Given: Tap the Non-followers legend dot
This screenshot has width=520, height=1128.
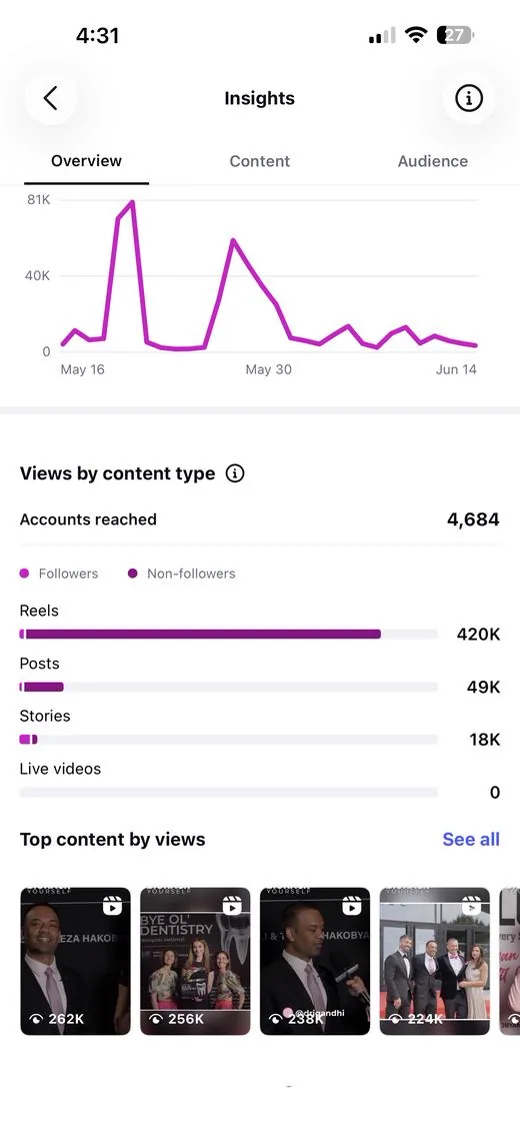Looking at the screenshot, I should point(132,573).
